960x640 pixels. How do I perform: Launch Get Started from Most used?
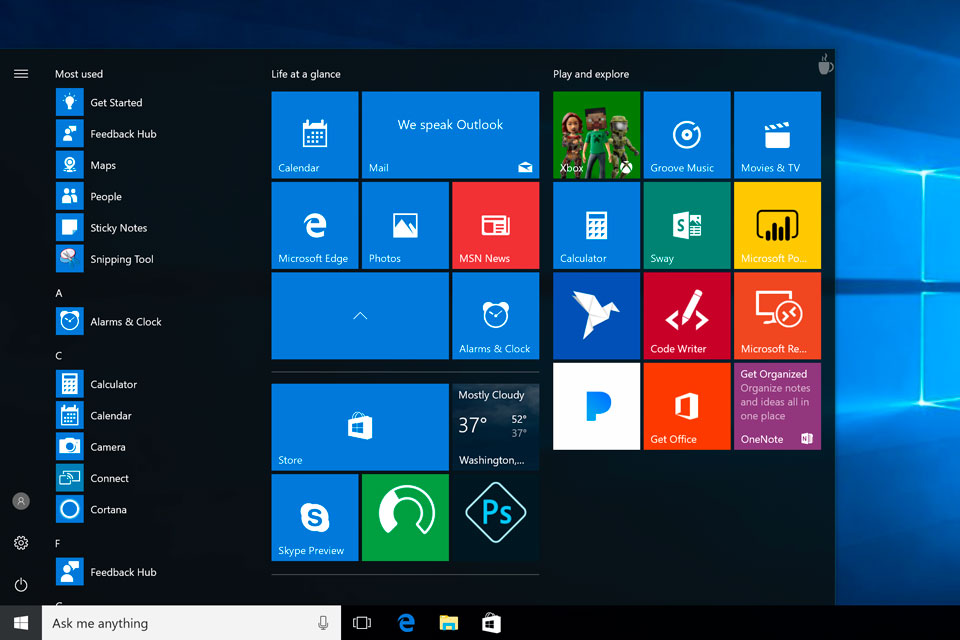(99, 102)
